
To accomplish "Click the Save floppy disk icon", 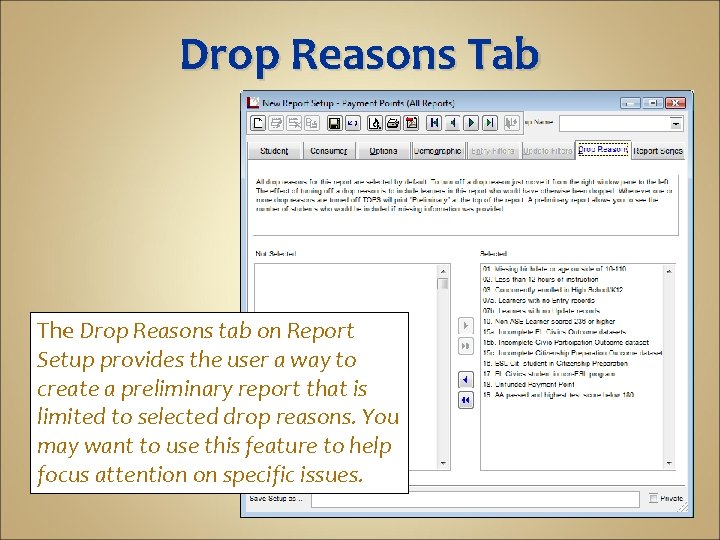I will (335, 123).
